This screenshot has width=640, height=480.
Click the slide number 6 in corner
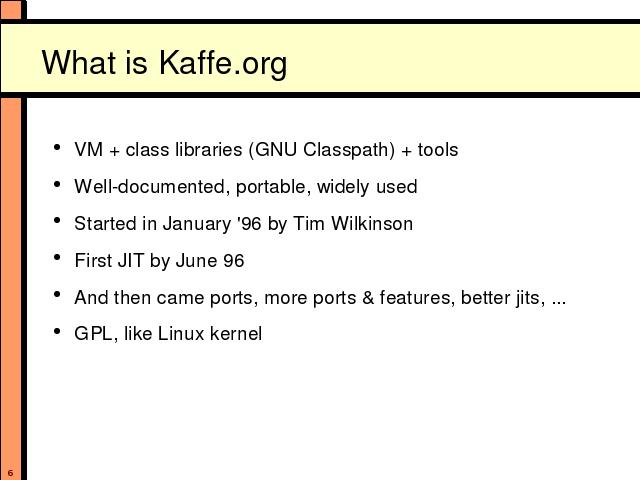(10, 473)
